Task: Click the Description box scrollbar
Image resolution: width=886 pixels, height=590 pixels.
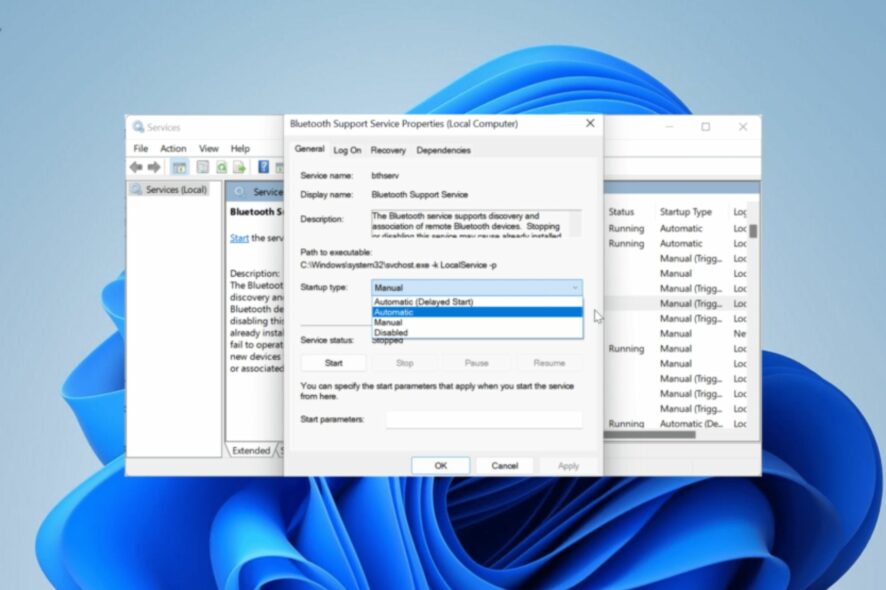Action: point(575,223)
